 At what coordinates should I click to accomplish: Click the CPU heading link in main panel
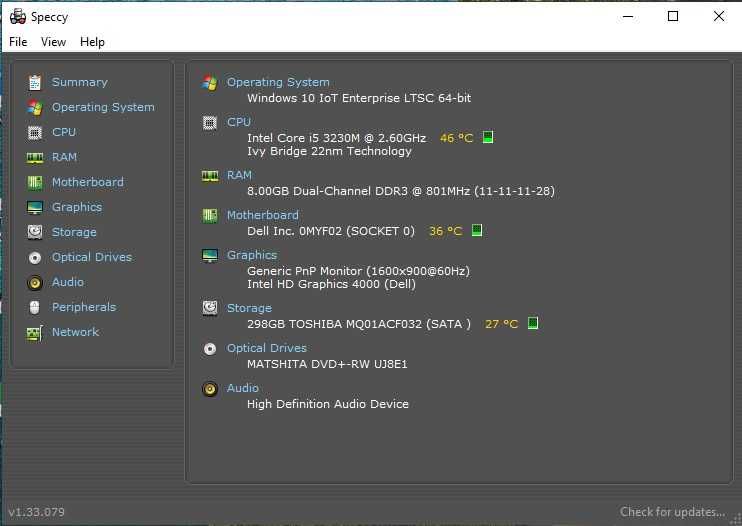click(x=239, y=122)
